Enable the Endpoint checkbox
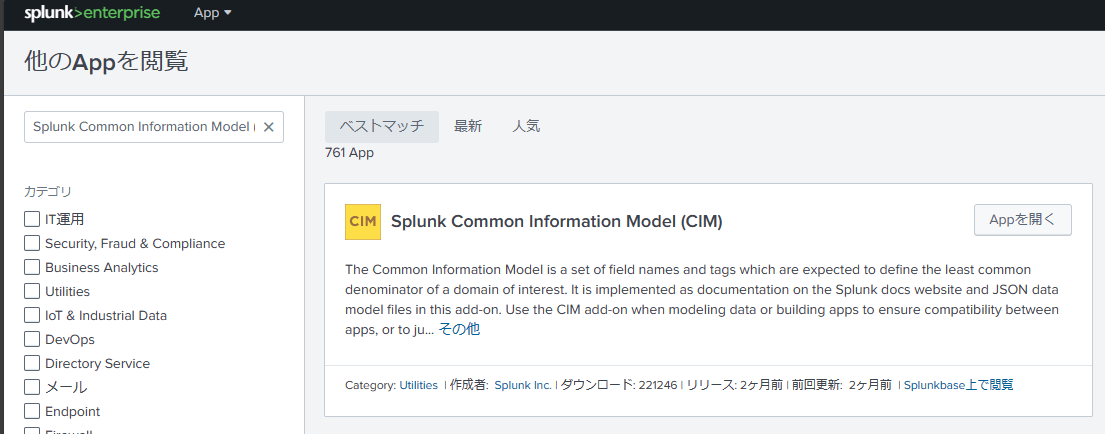Viewport: 1105px width, 434px height. pos(32,411)
